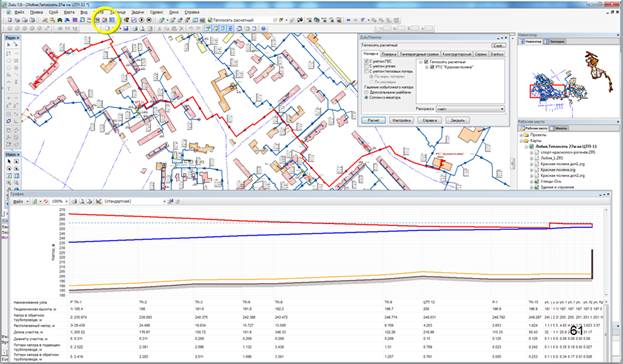The image size is (623, 364).
Task: Select the second arrow tool in the left palette
Action: (16, 45)
